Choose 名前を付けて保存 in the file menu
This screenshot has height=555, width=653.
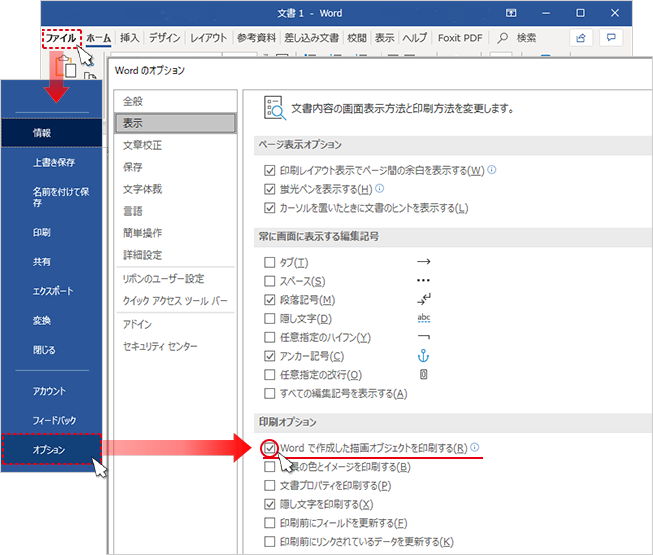(52, 197)
